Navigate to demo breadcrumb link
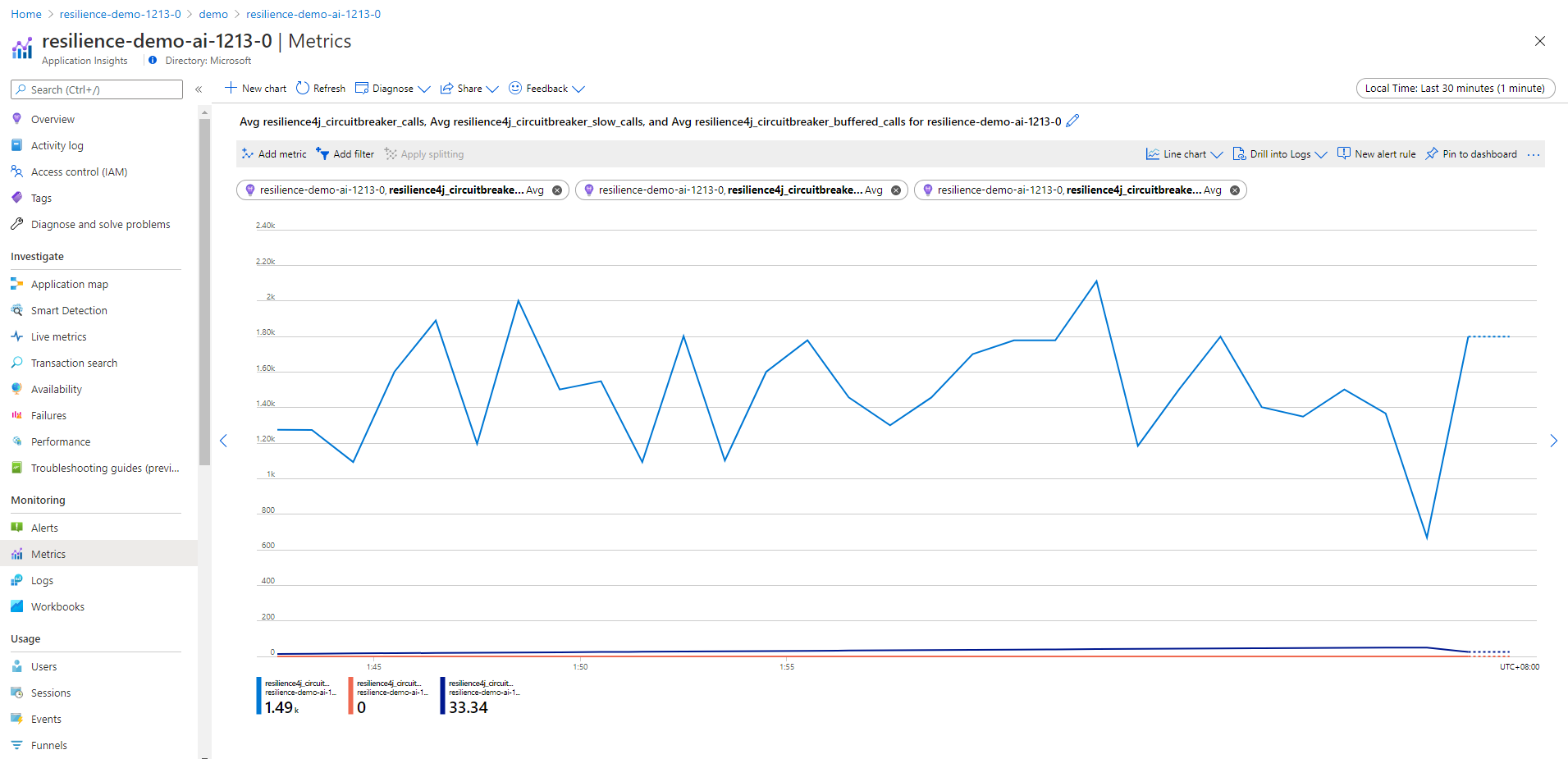This screenshot has width=1568, height=759. 213,14
